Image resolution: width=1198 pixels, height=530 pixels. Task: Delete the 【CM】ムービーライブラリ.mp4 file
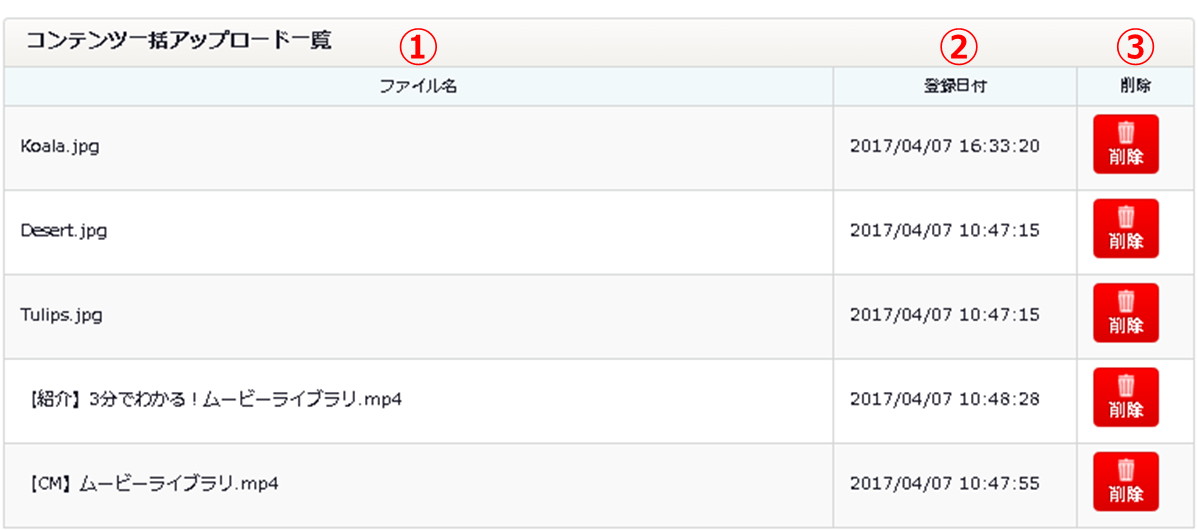[1125, 482]
